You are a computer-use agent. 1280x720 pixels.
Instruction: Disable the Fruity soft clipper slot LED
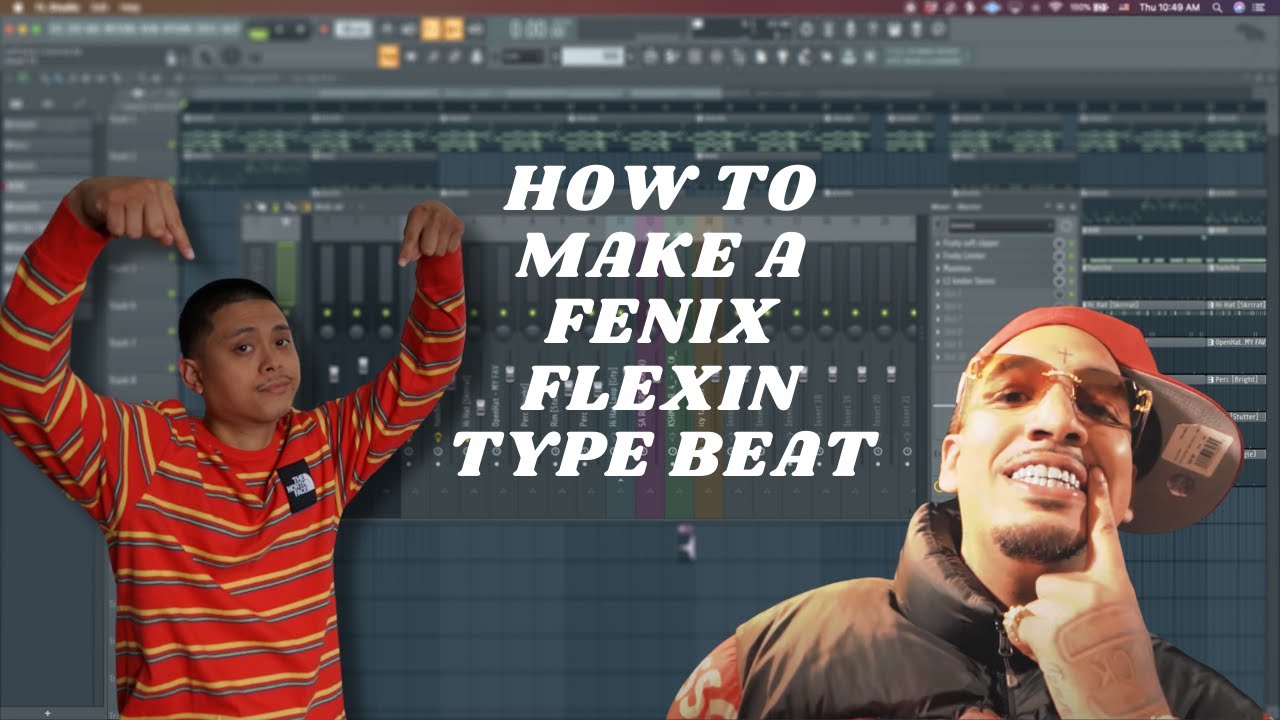1071,243
